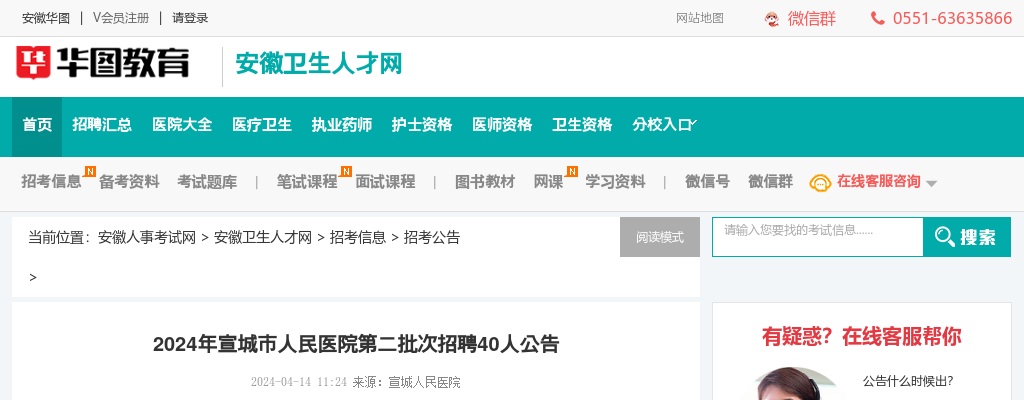The image size is (1024, 400).
Task: Select 执业药师 in navigation bar
Action: [342, 125]
